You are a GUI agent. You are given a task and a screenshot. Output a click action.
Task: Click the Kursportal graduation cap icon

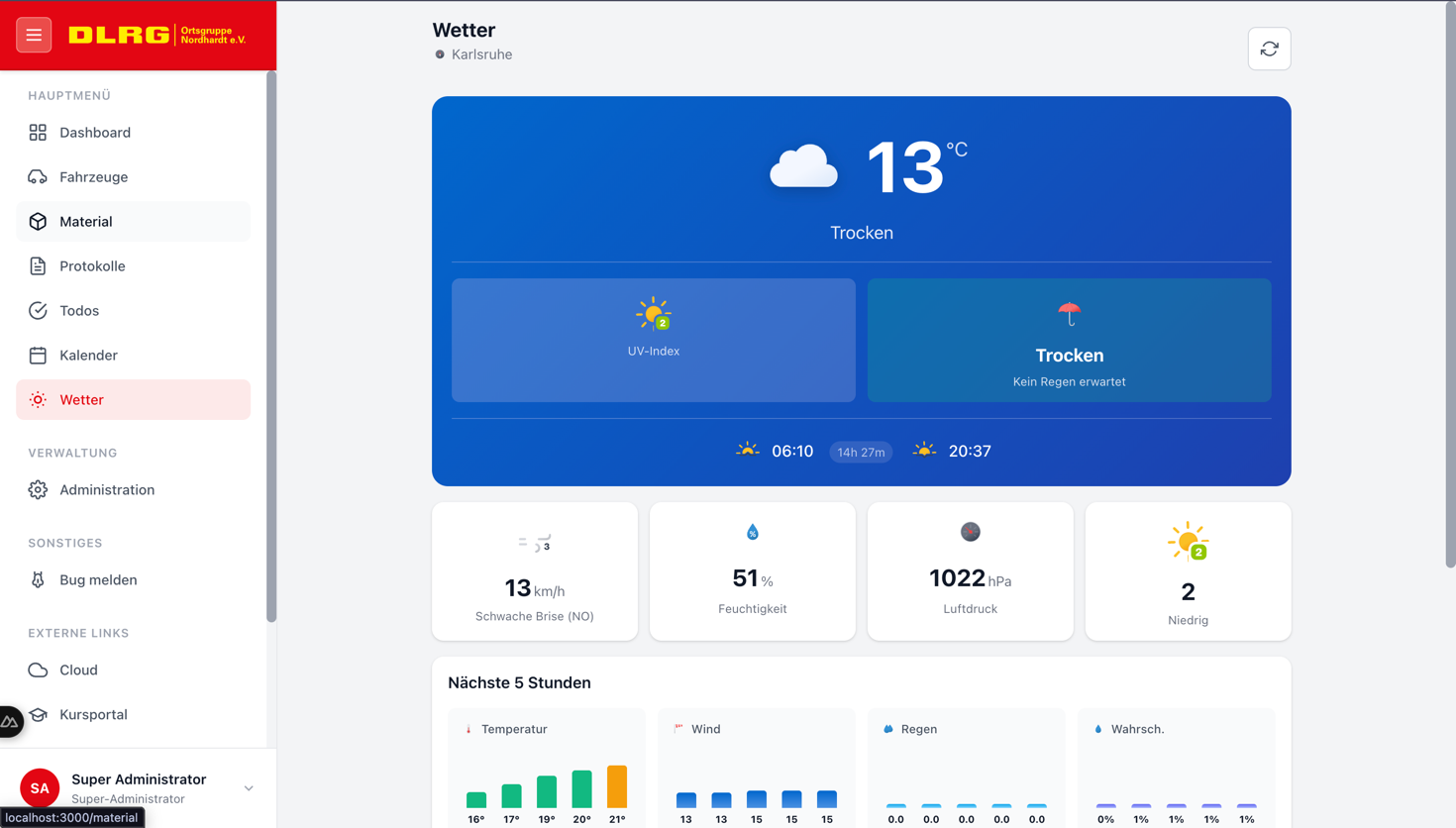point(38,715)
